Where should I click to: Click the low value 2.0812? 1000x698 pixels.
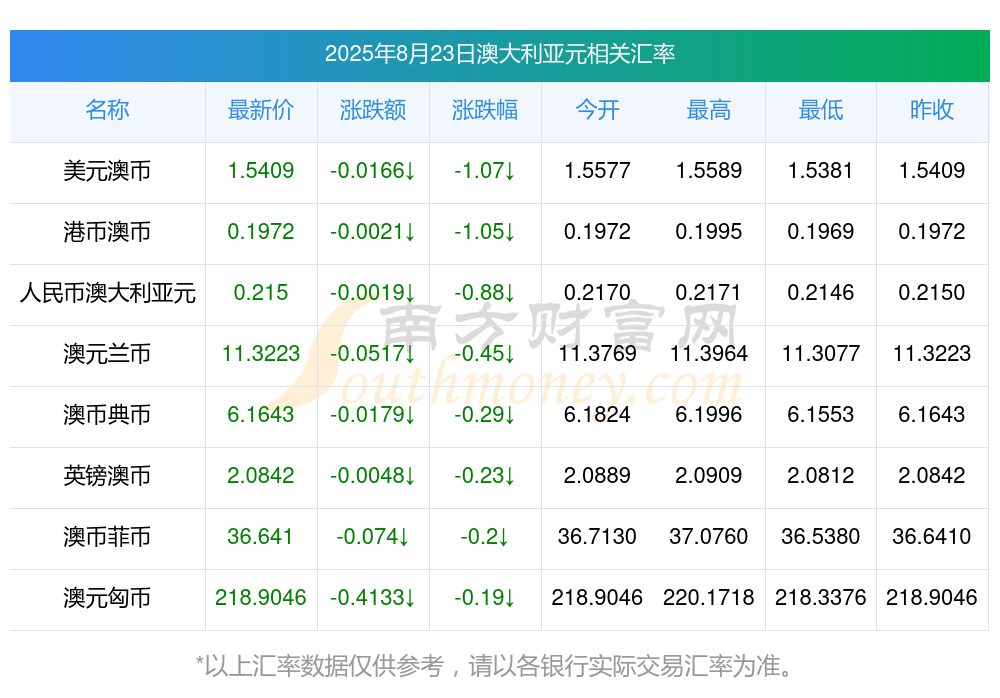pos(821,476)
